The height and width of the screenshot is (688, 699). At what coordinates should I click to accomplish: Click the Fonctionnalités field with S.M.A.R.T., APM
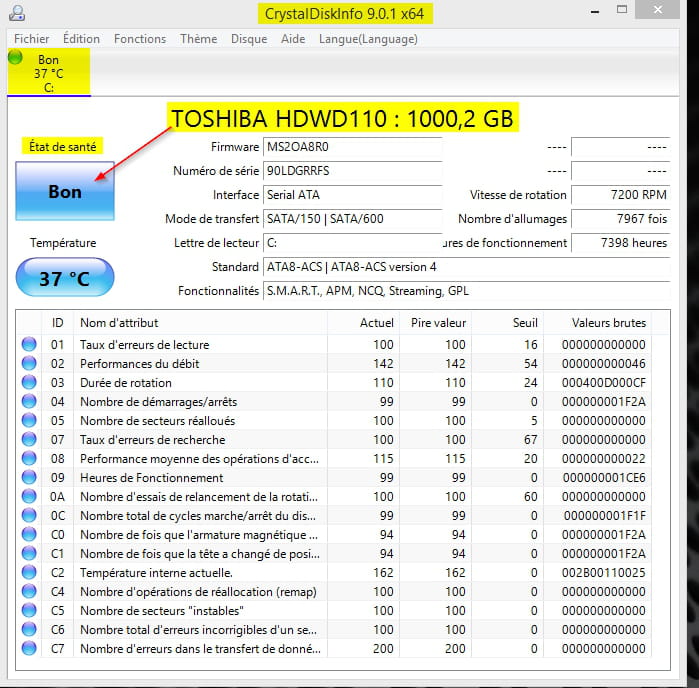(466, 291)
